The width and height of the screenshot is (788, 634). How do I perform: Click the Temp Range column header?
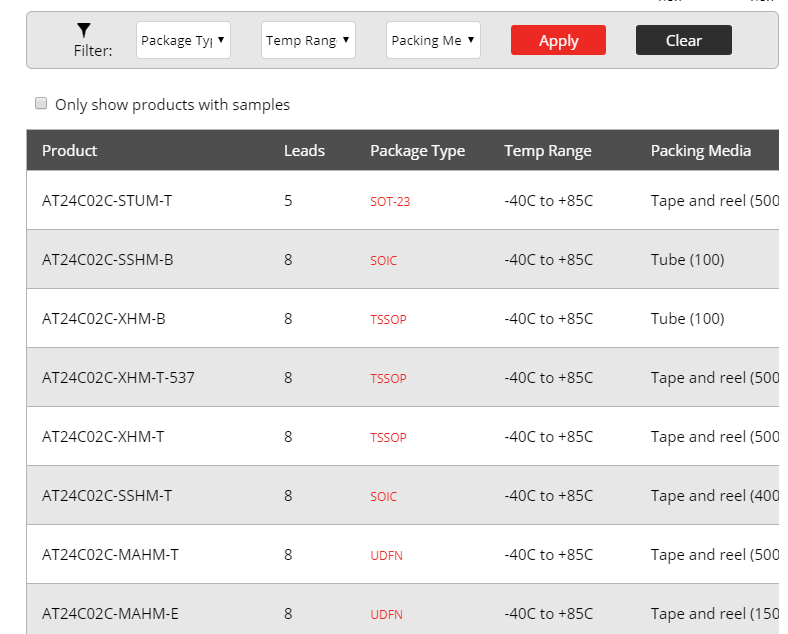coord(548,151)
